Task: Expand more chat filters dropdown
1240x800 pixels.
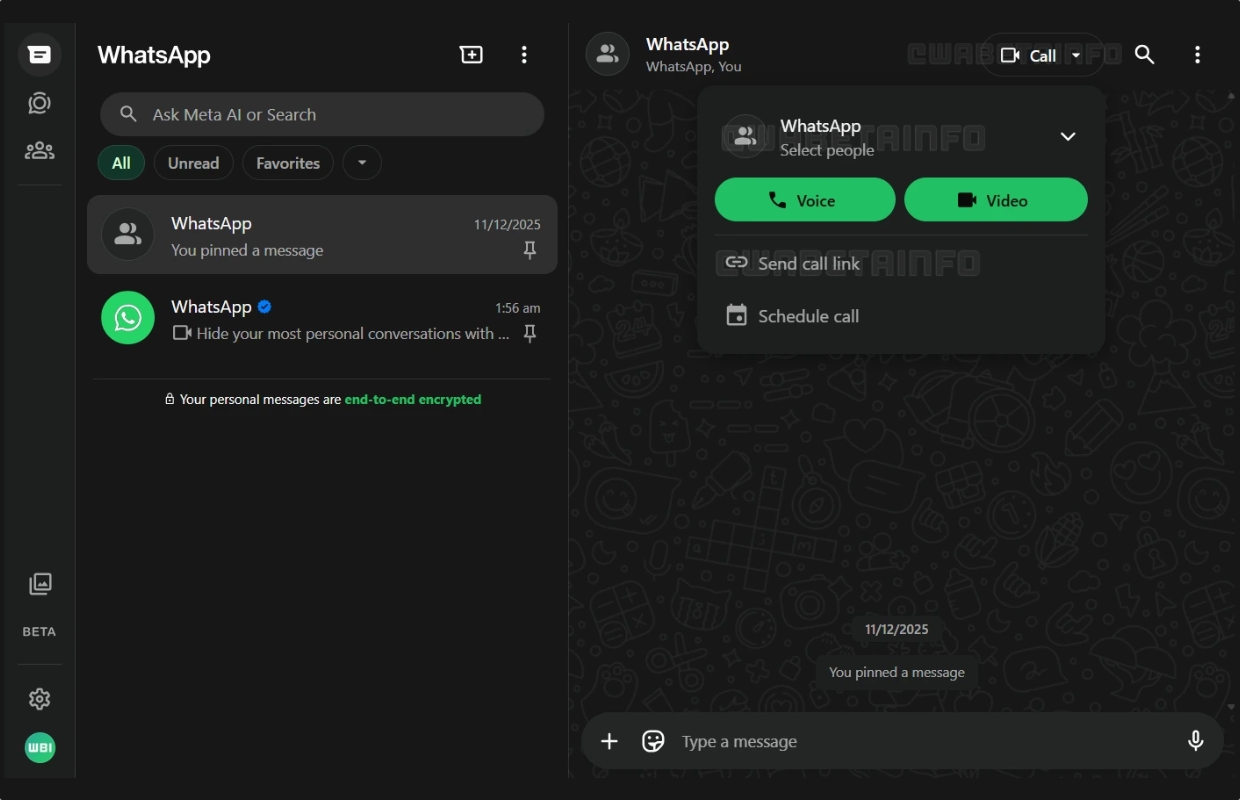Action: click(362, 163)
